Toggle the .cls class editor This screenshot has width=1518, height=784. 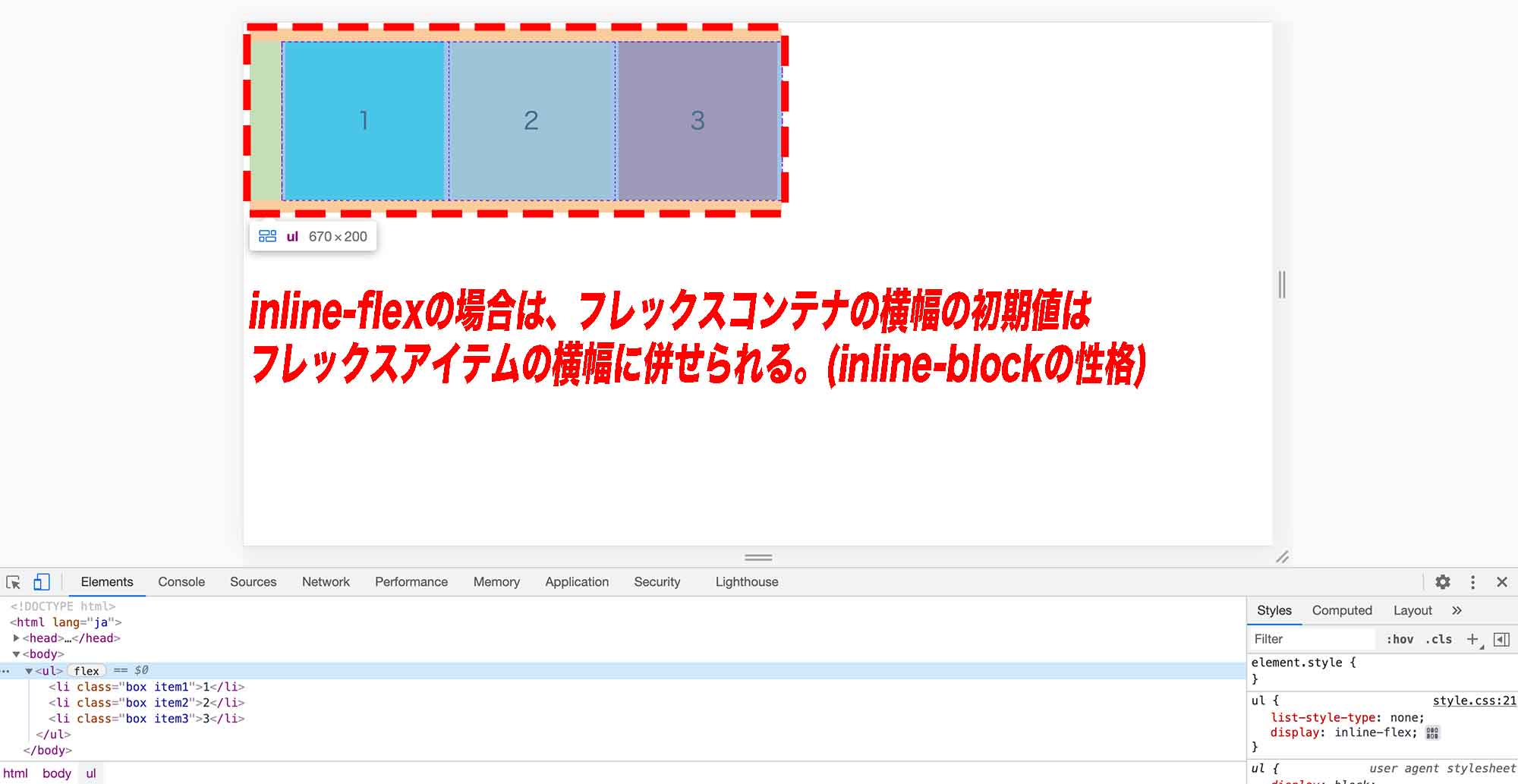click(1438, 639)
